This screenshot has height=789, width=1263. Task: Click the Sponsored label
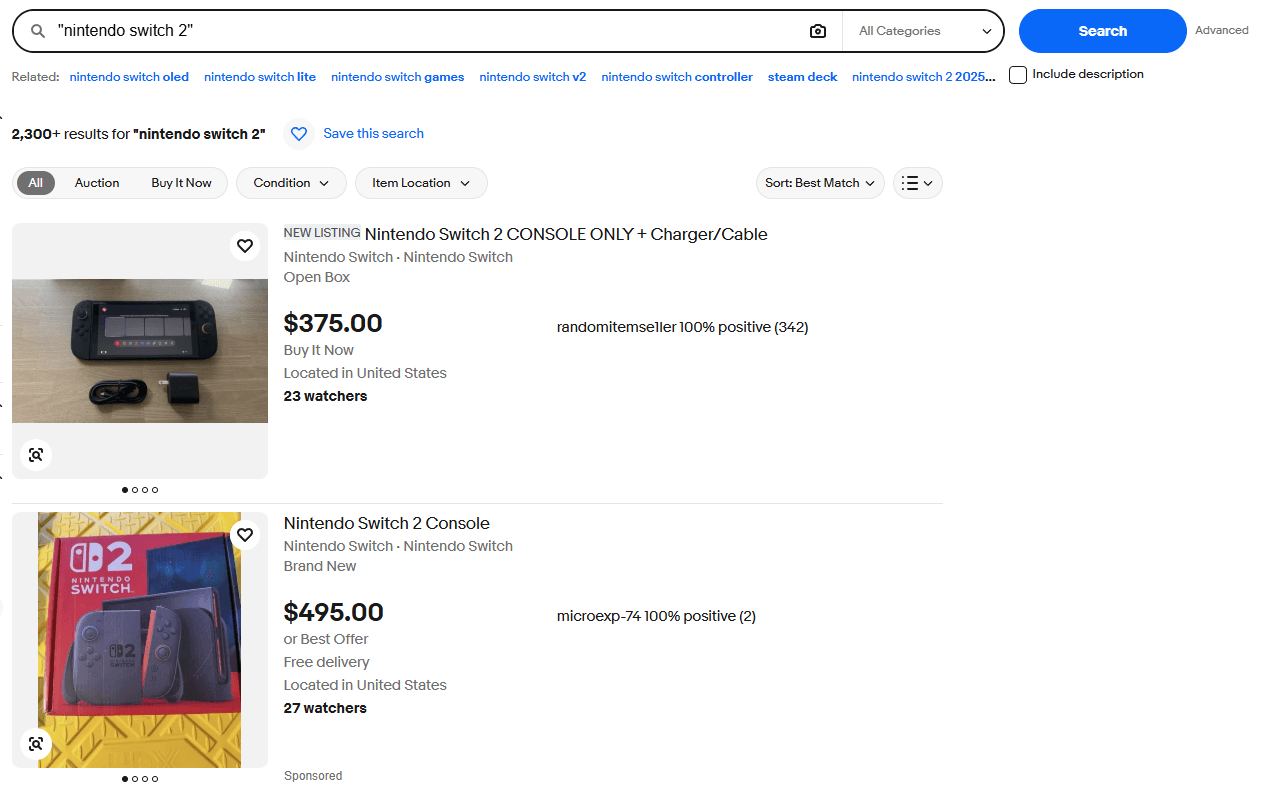click(313, 776)
